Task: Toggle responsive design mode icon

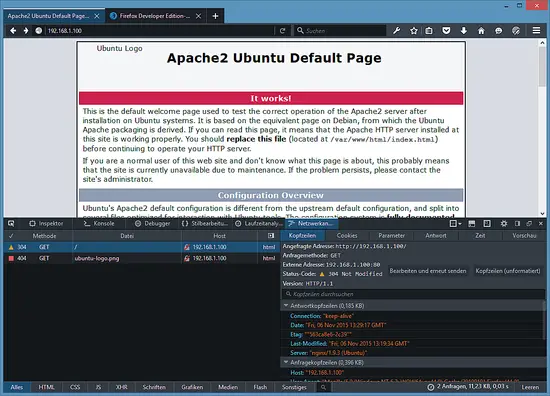Action: 487,223
